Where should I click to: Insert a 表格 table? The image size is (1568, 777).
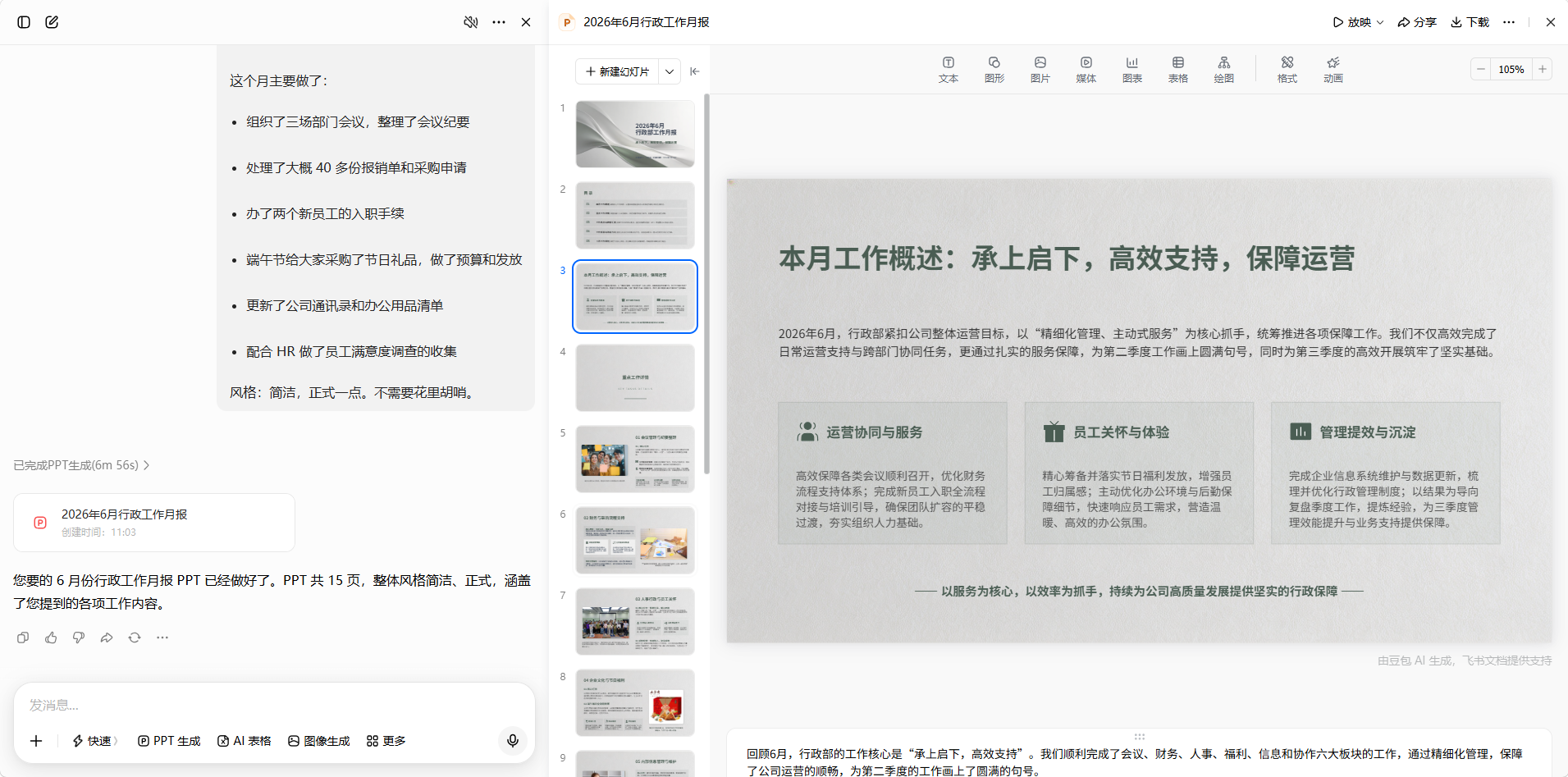pyautogui.click(x=1178, y=70)
